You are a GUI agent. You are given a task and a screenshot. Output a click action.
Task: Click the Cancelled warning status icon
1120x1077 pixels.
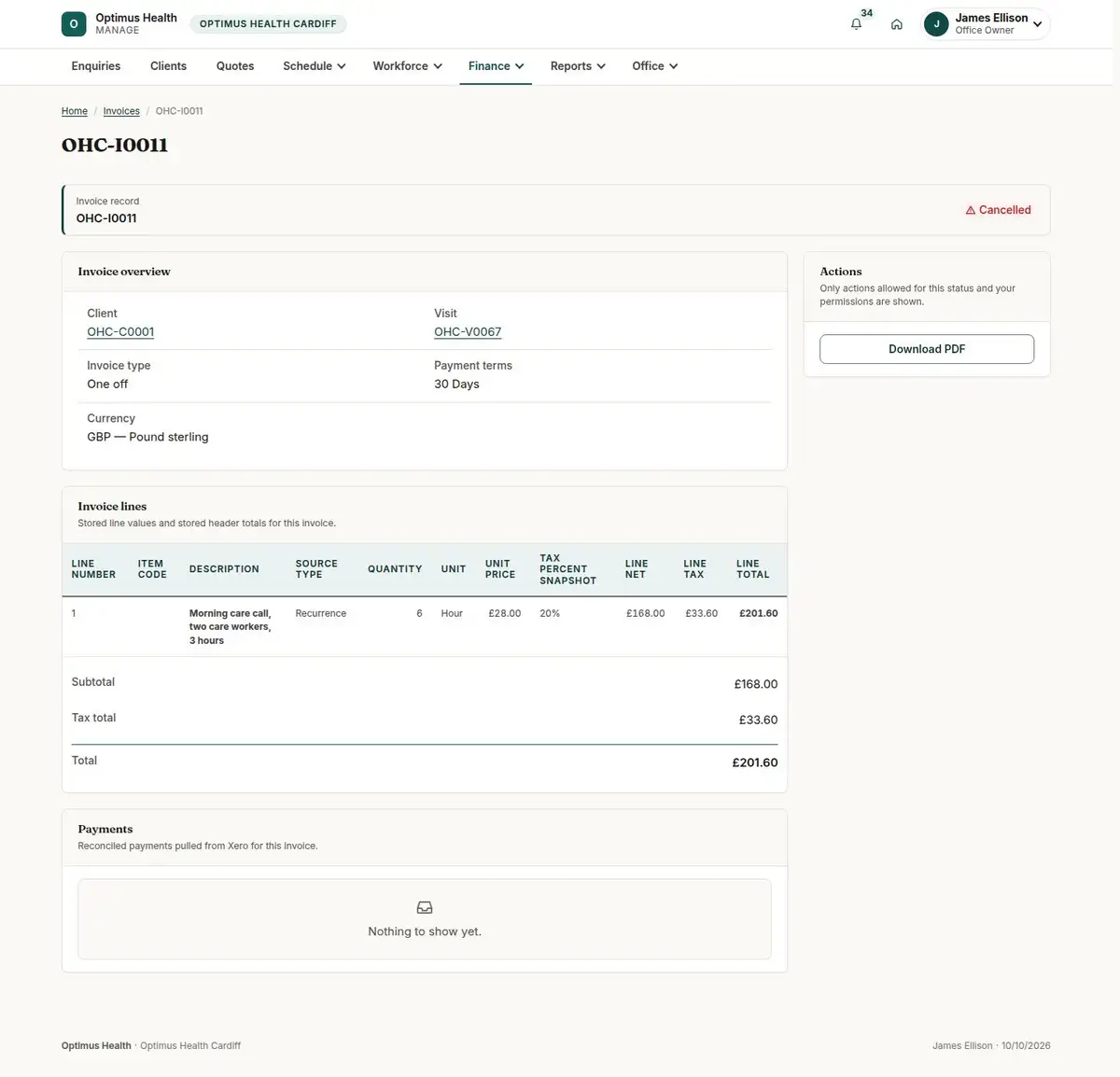coord(971,211)
